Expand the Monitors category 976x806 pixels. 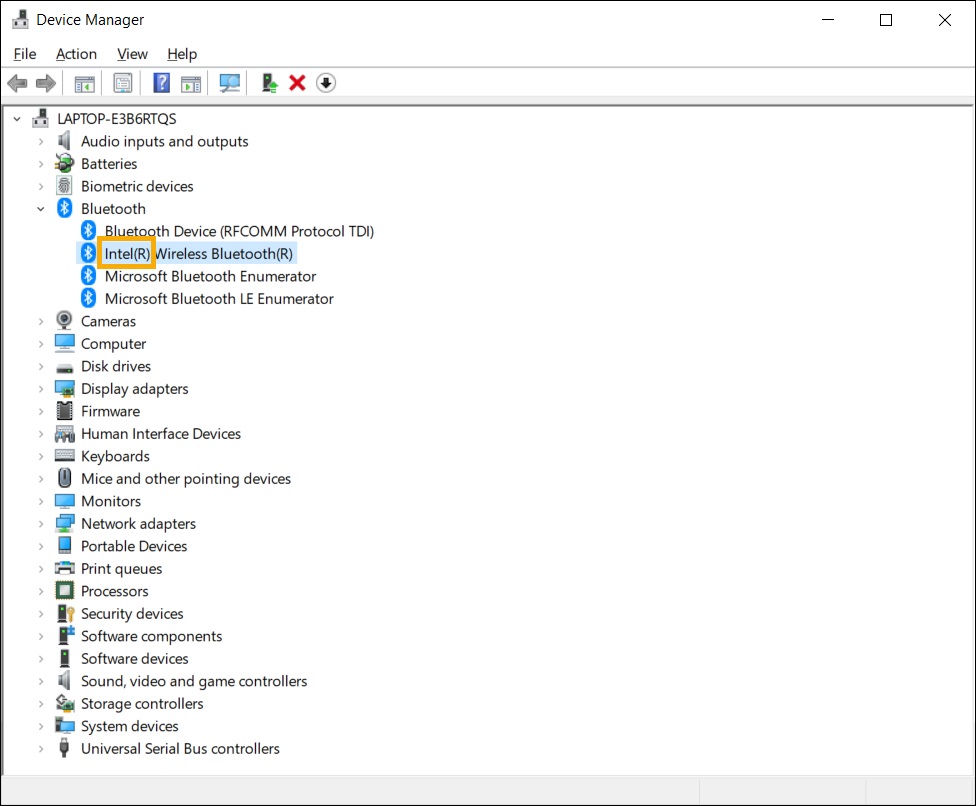(x=40, y=501)
